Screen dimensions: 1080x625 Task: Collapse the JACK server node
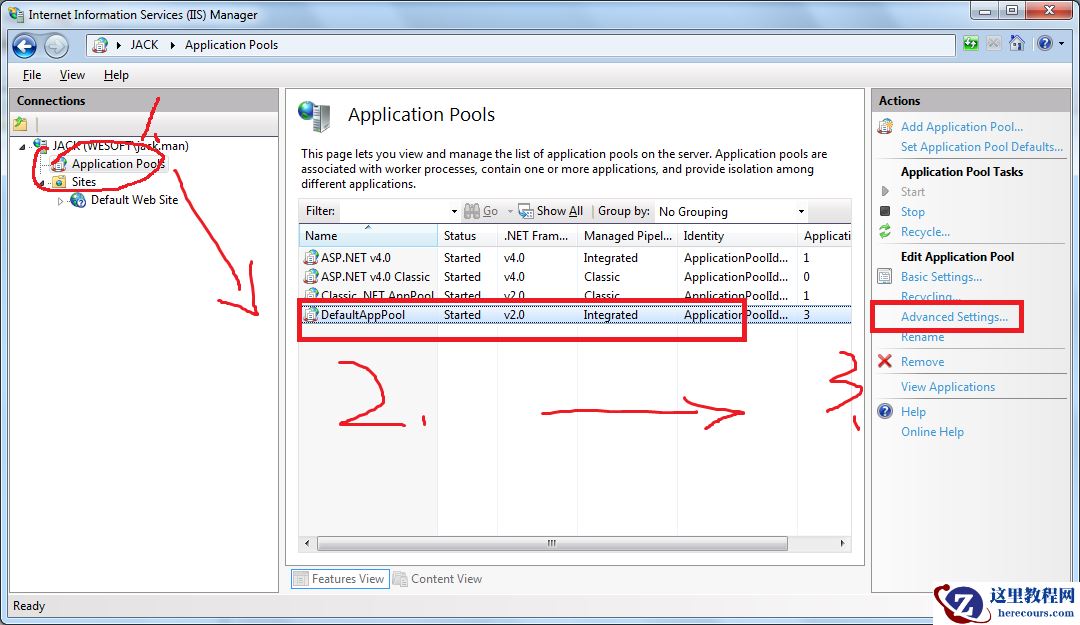tap(22, 147)
